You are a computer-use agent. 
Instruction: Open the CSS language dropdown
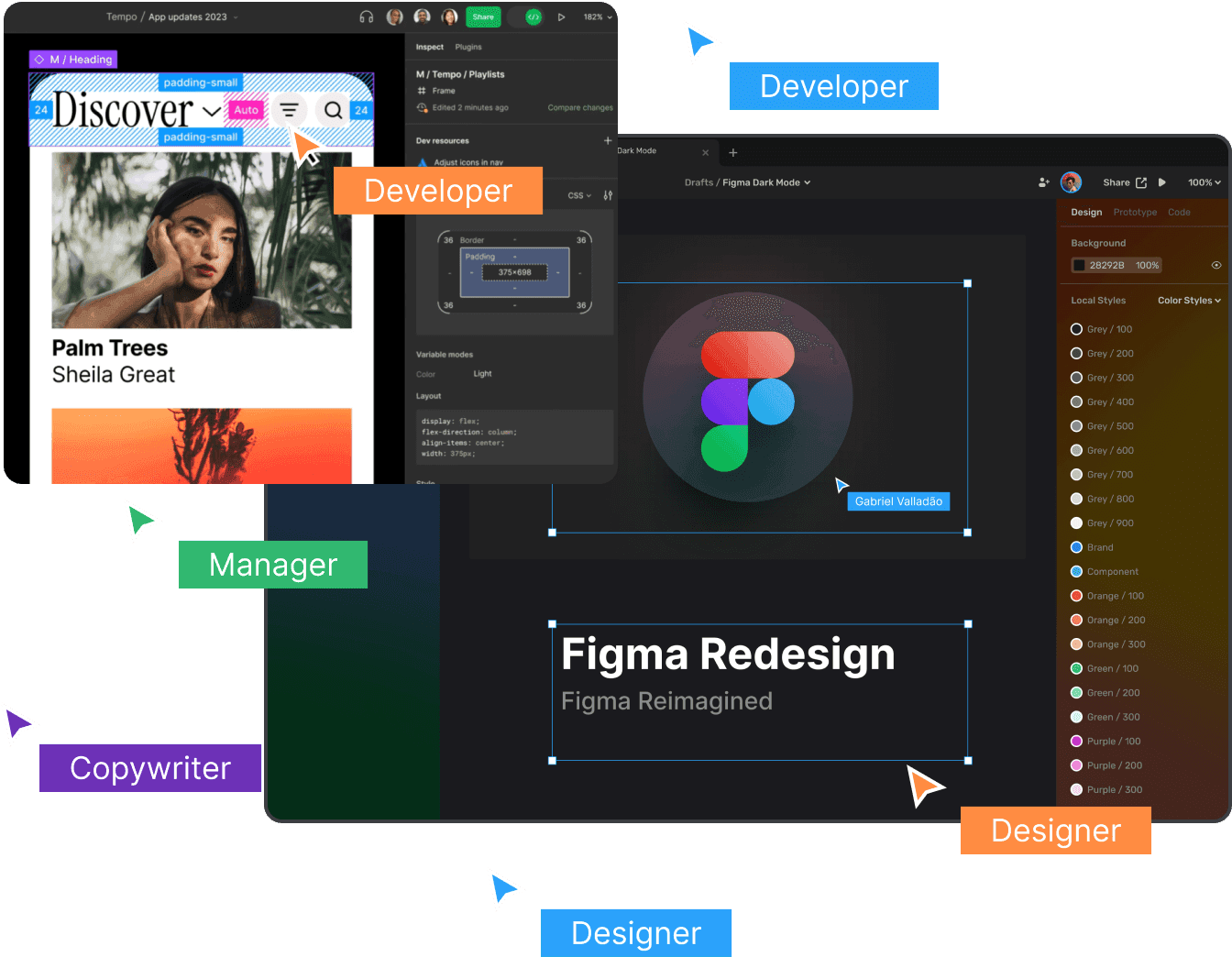(579, 195)
